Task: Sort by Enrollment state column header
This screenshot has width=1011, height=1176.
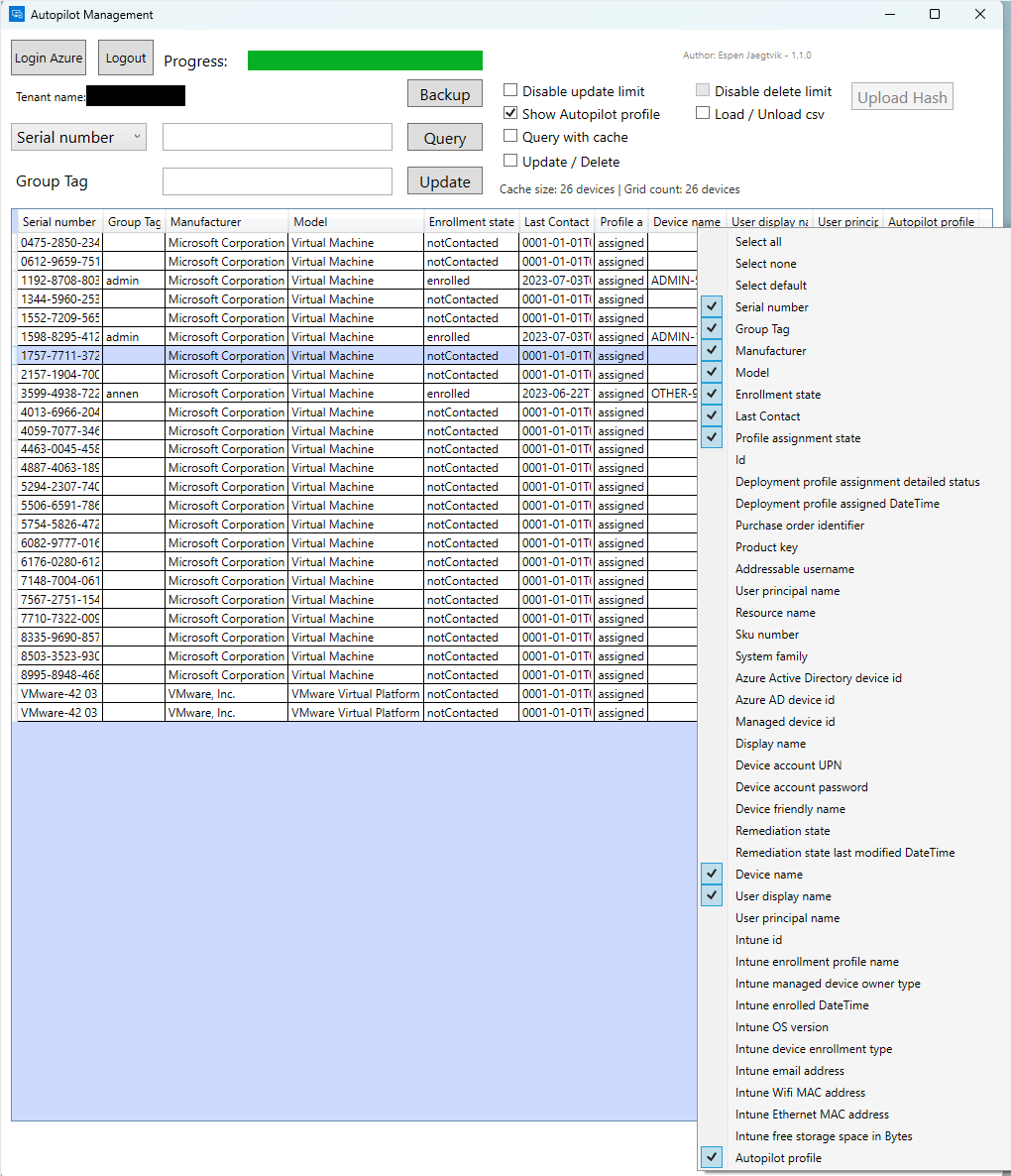Action: (472, 222)
